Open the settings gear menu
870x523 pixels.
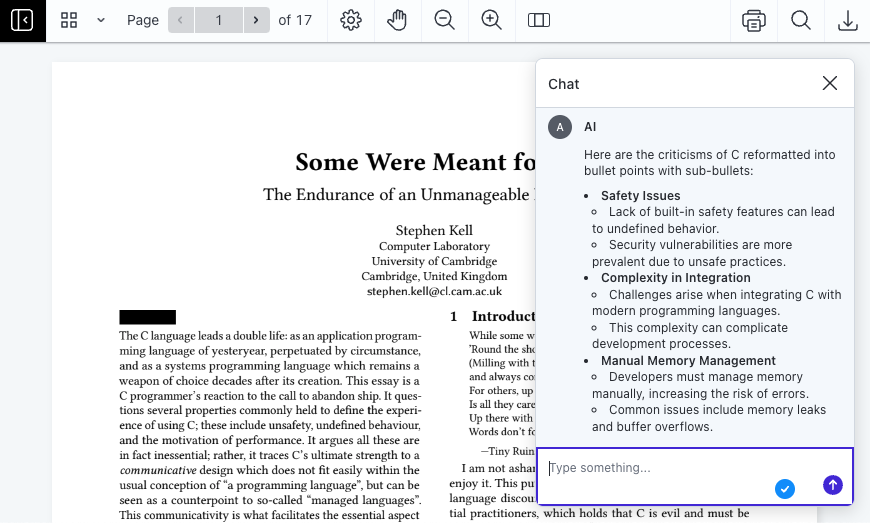tap(350, 20)
